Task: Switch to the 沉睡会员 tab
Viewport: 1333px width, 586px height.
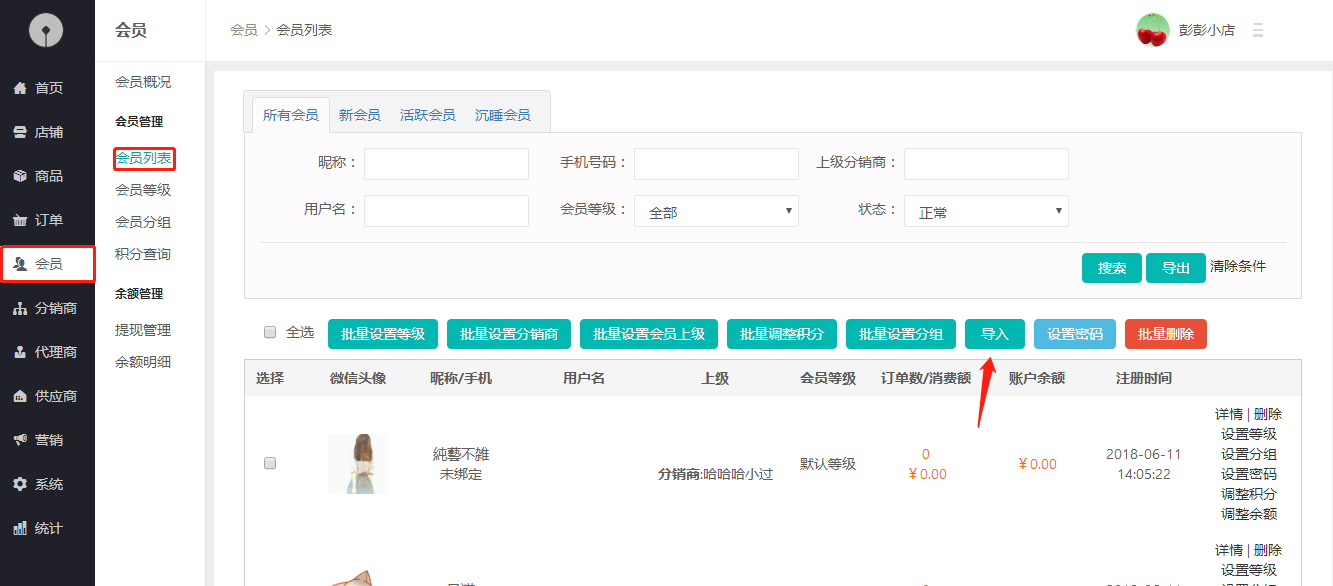Action: point(502,115)
